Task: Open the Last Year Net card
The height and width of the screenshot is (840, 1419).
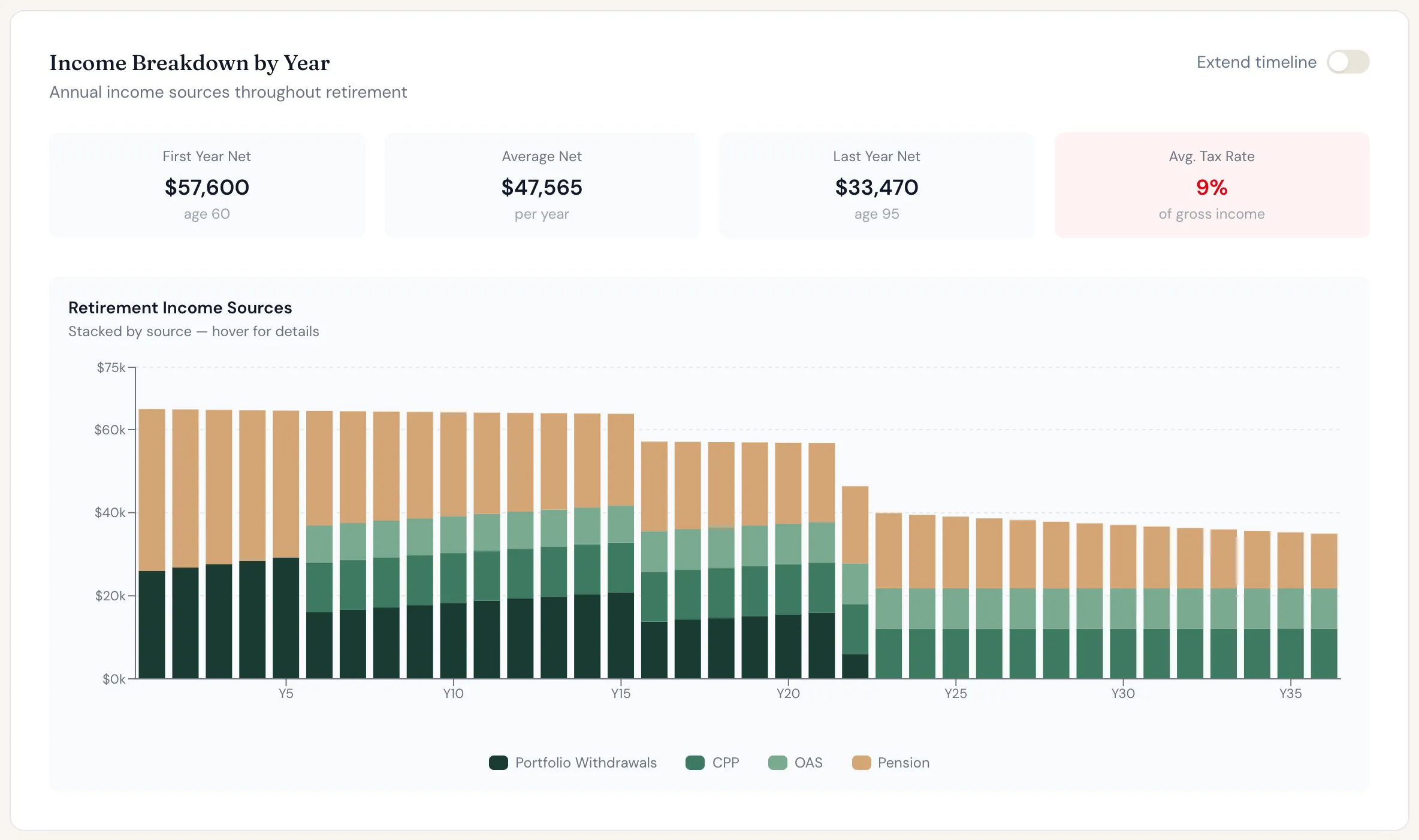Action: [877, 185]
